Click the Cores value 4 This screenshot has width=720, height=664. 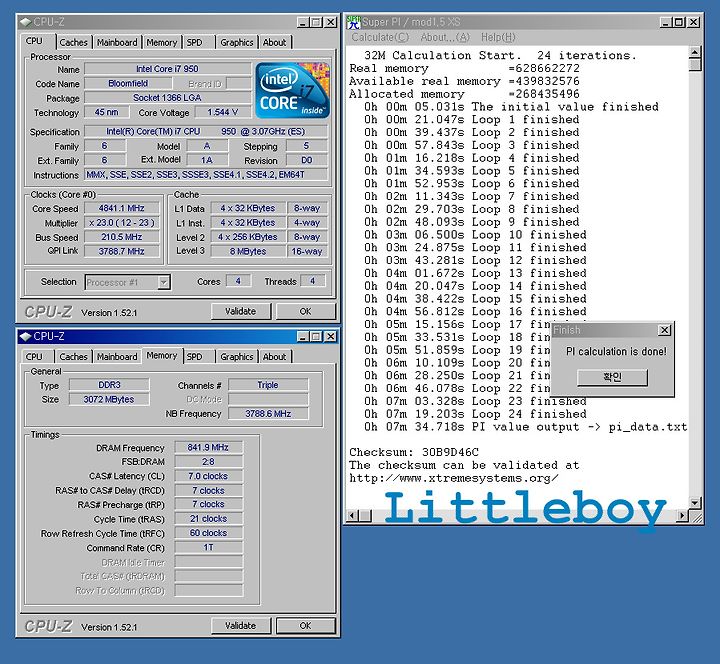238,281
